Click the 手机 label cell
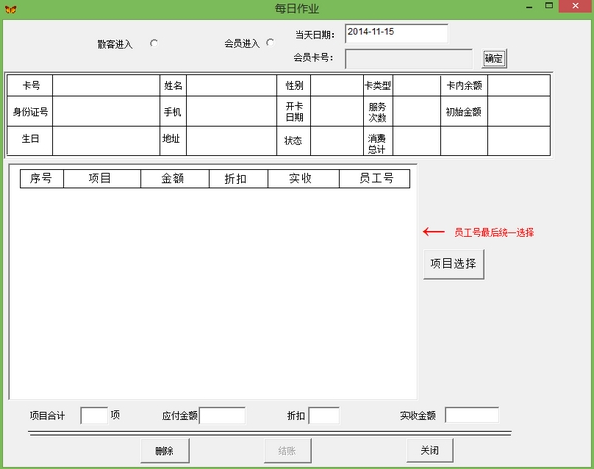 click(x=173, y=111)
